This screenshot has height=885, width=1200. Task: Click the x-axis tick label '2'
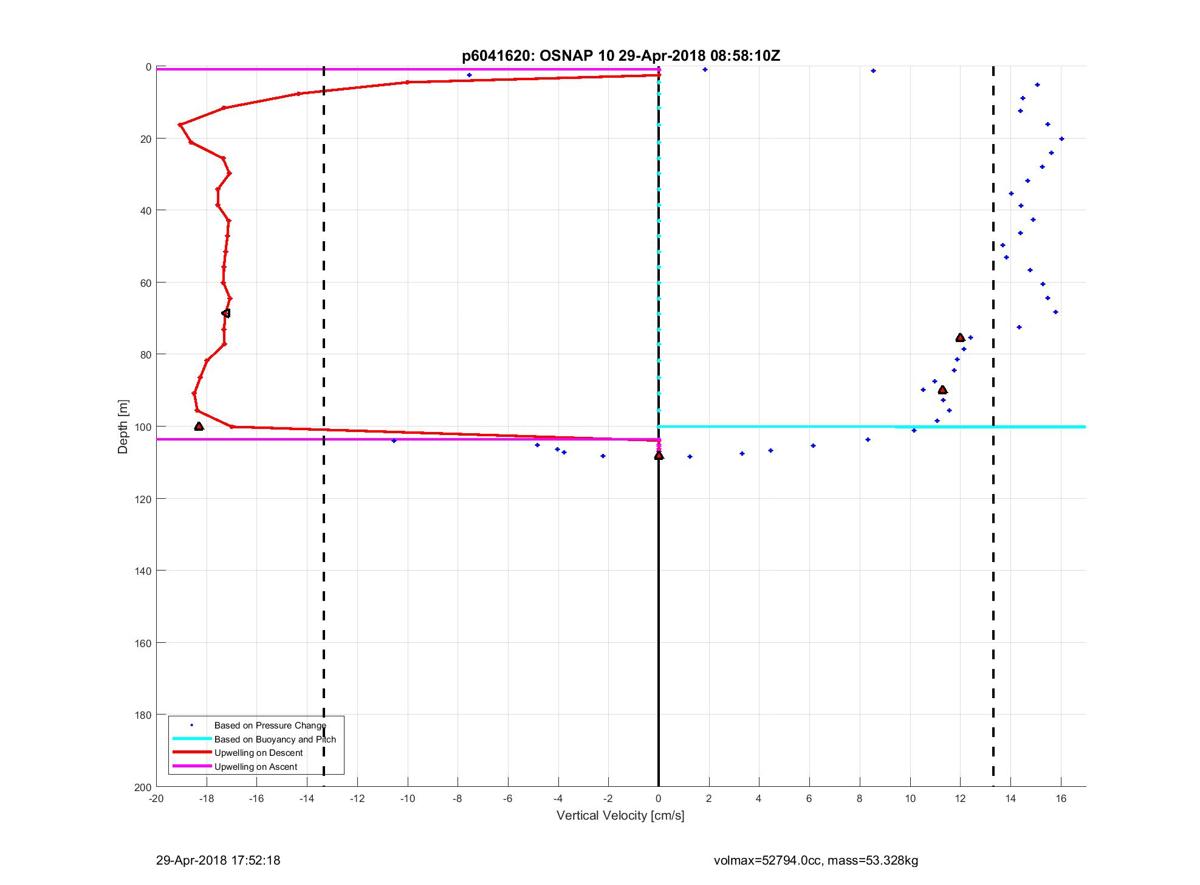(x=709, y=799)
